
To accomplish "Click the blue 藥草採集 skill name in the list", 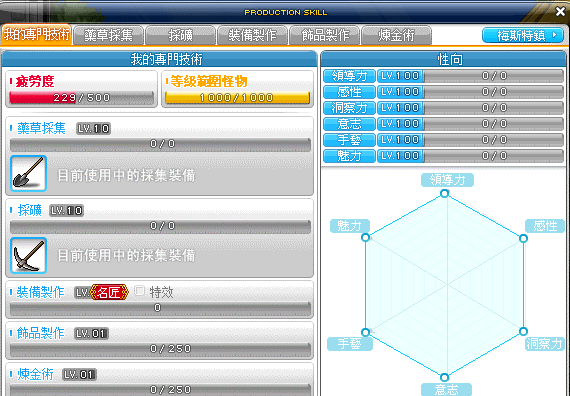I will (41, 128).
